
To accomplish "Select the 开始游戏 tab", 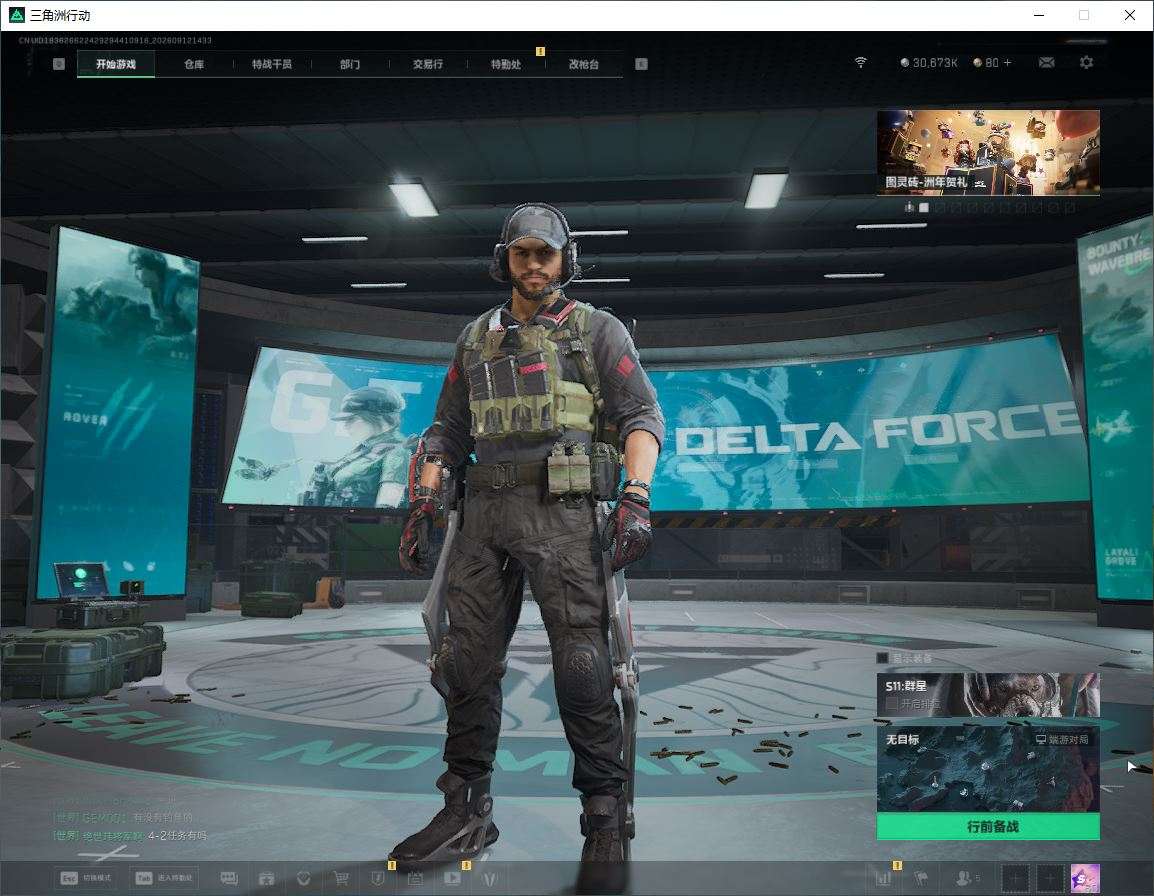I will (x=116, y=64).
